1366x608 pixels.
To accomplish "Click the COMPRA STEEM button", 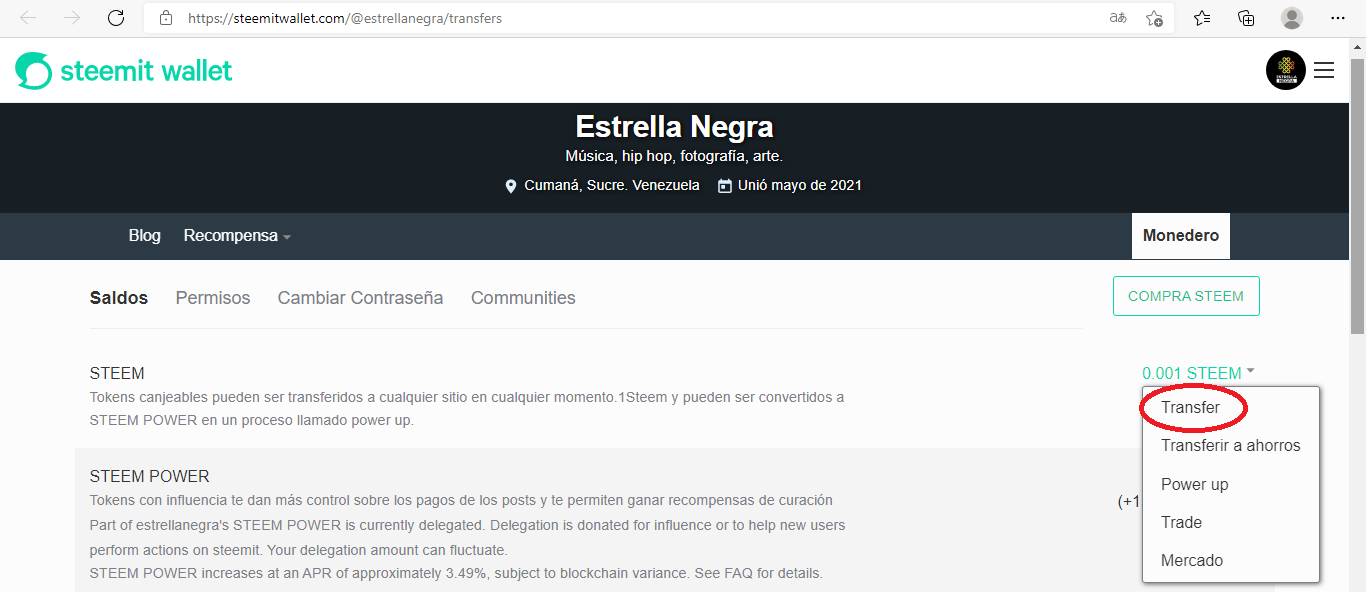I will [1186, 296].
